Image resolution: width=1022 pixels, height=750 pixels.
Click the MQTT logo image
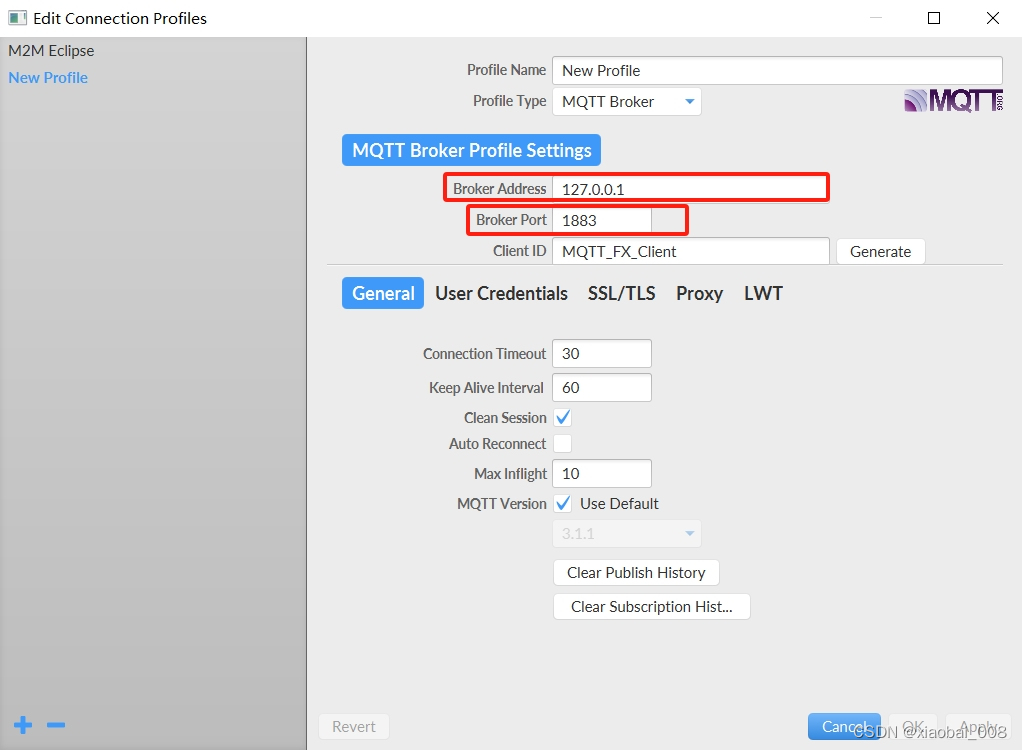pyautogui.click(x=952, y=99)
